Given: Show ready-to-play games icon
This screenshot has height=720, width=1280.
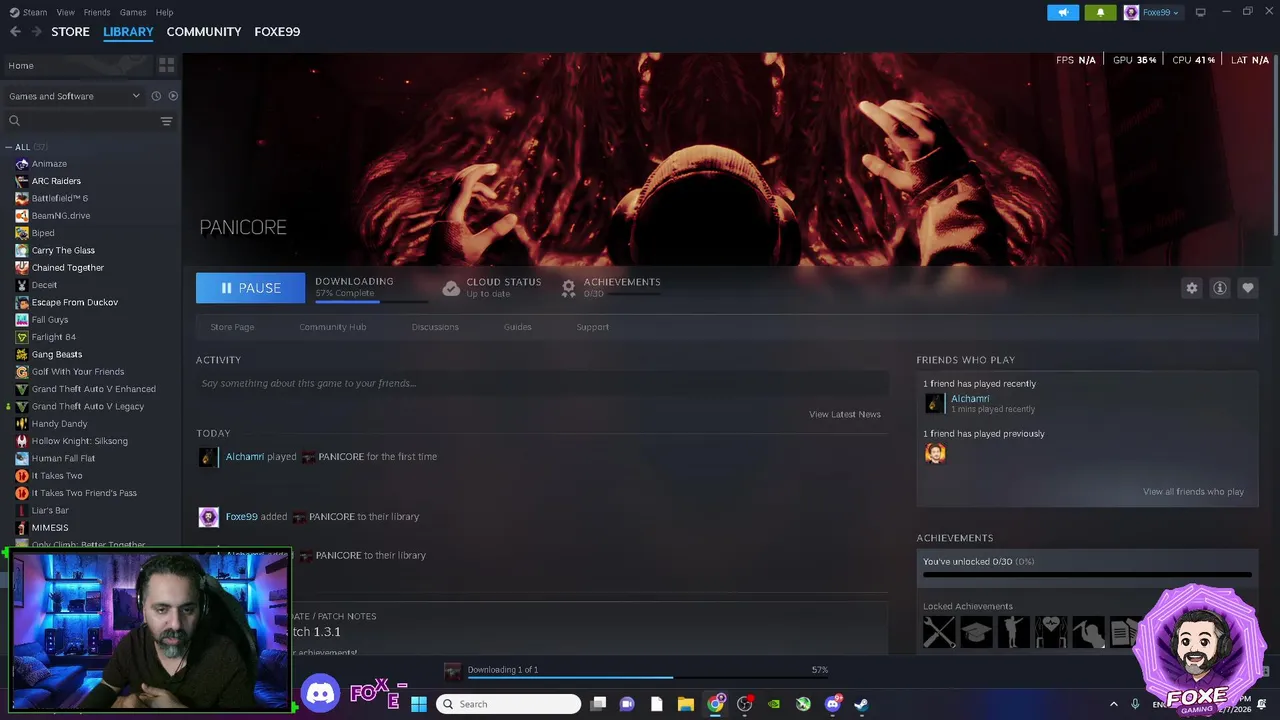Looking at the screenshot, I should click(173, 96).
